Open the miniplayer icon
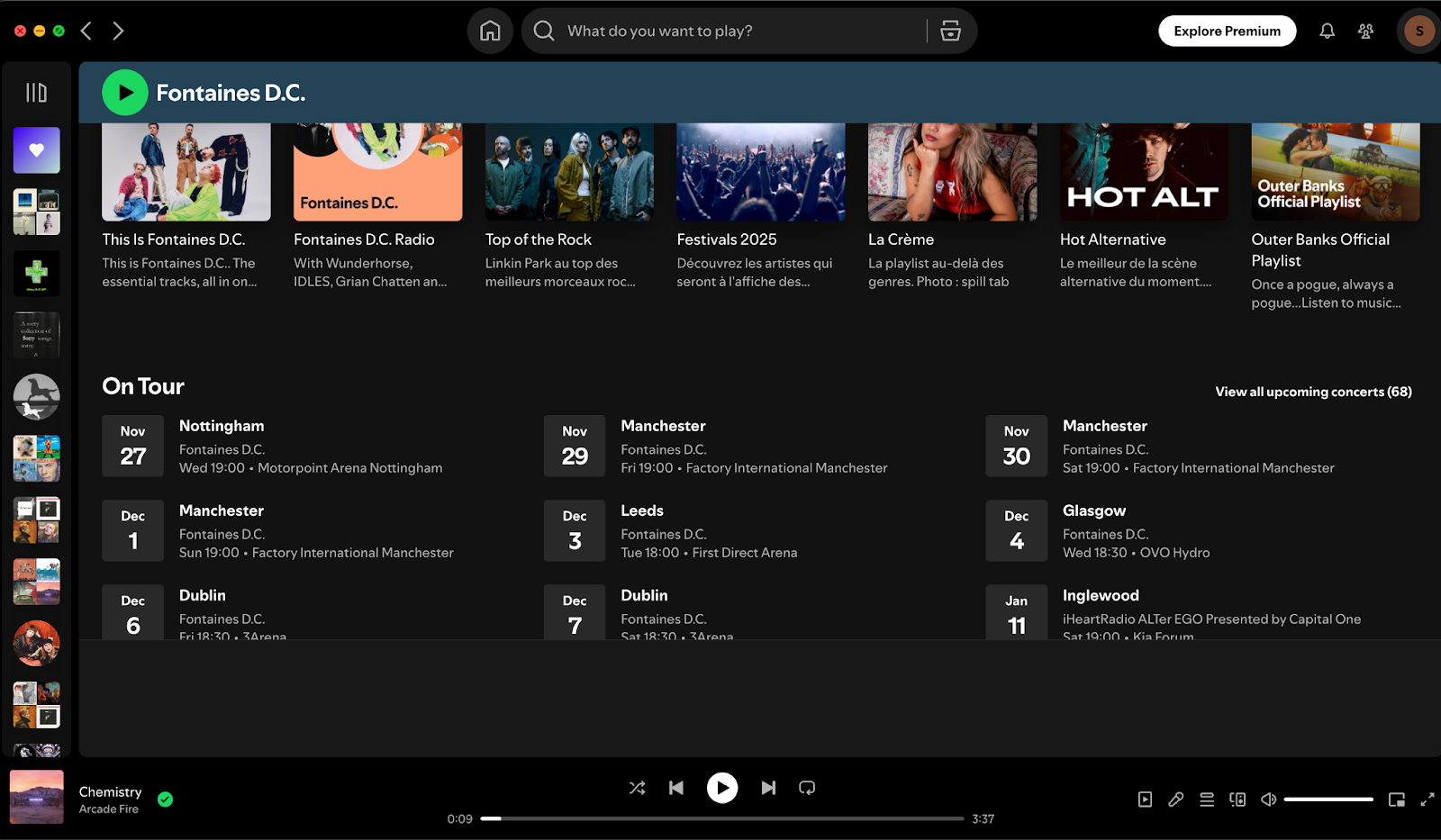Screen dimensions: 1441x840 tap(1397, 799)
